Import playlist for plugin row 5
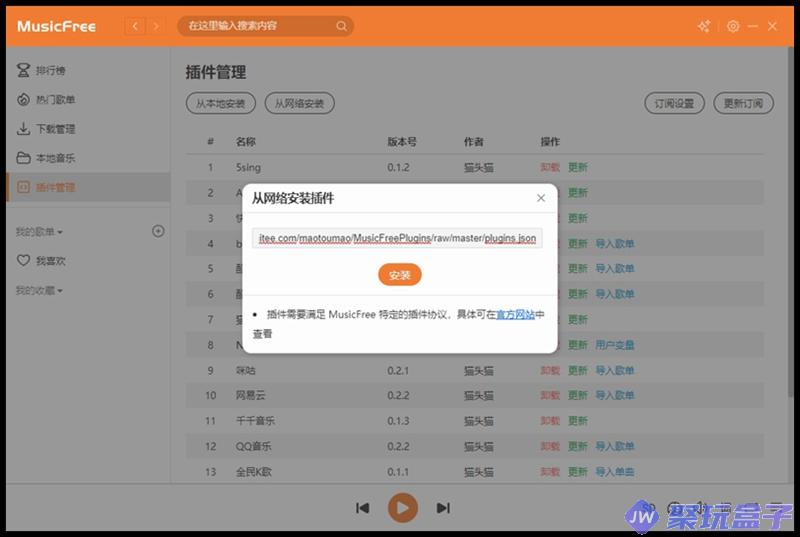800x537 pixels. (x=615, y=269)
